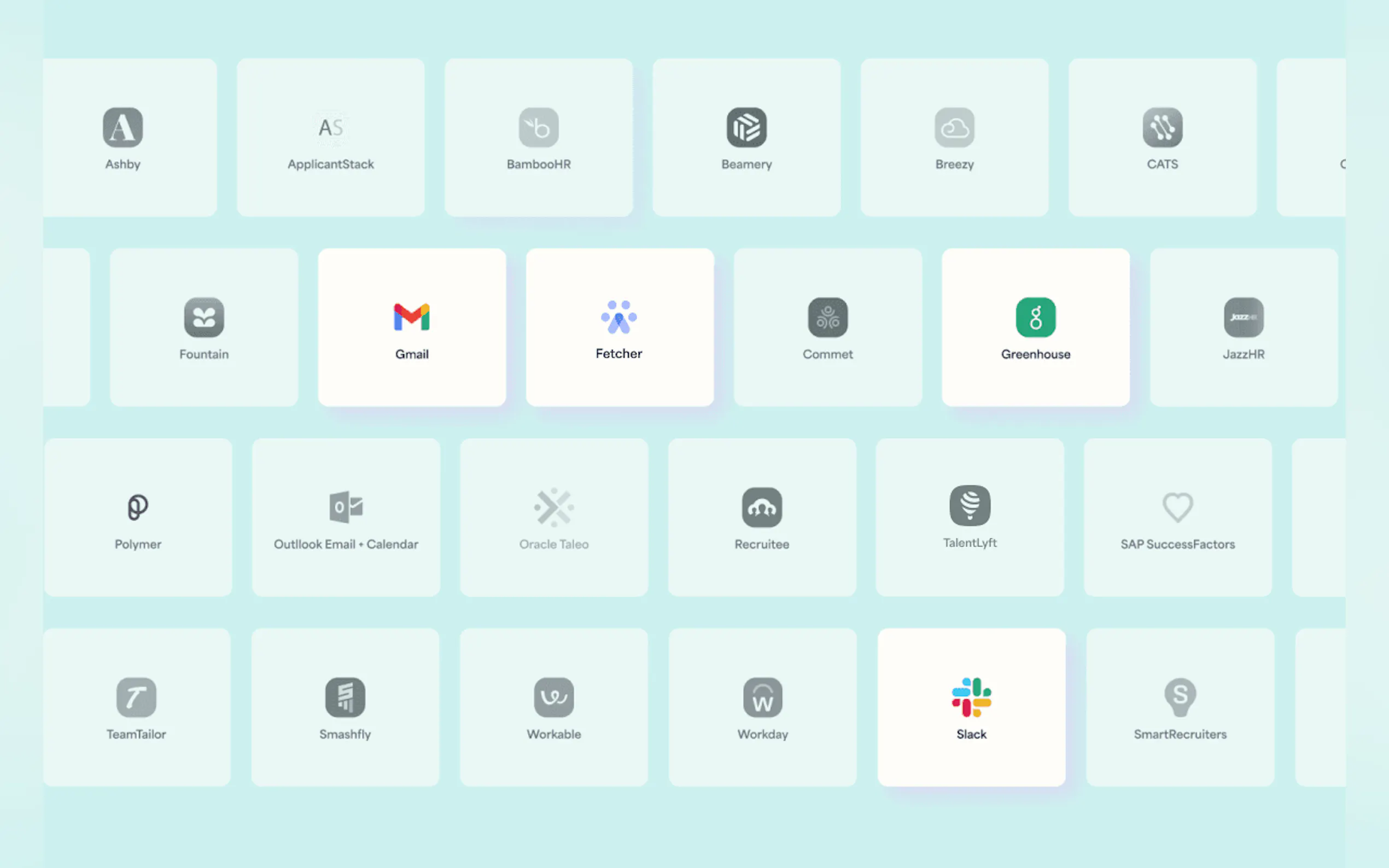Click the CATS label text
1389x868 pixels.
1162,164
